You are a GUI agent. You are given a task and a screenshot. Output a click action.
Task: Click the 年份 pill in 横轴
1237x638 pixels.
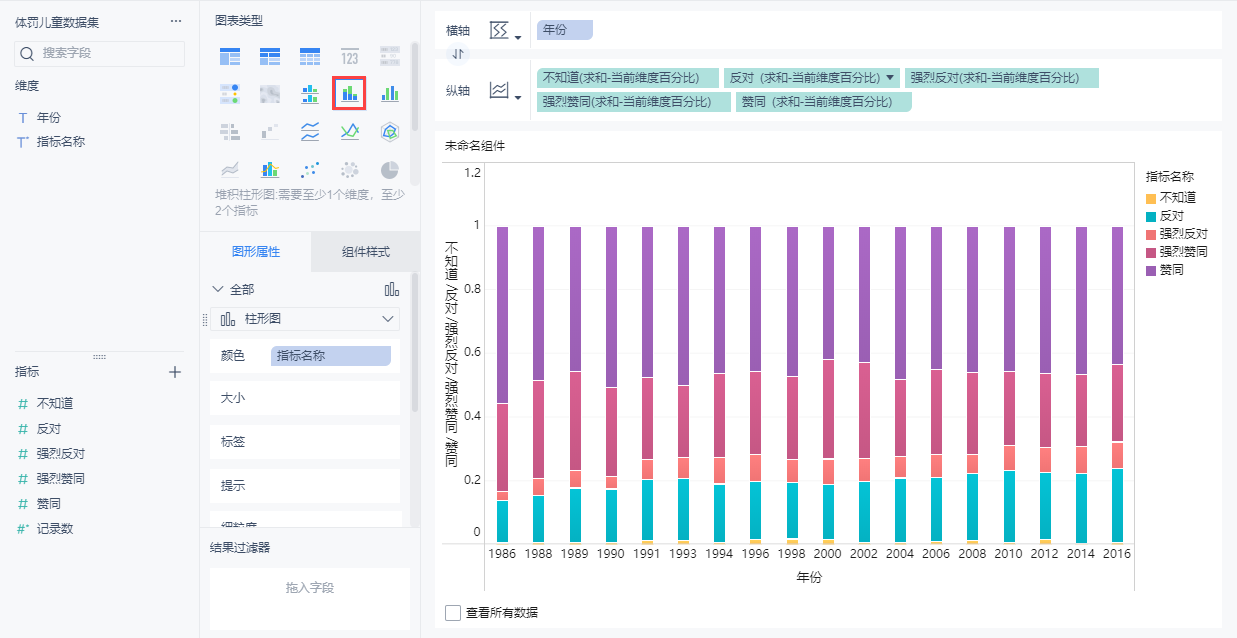(x=565, y=30)
